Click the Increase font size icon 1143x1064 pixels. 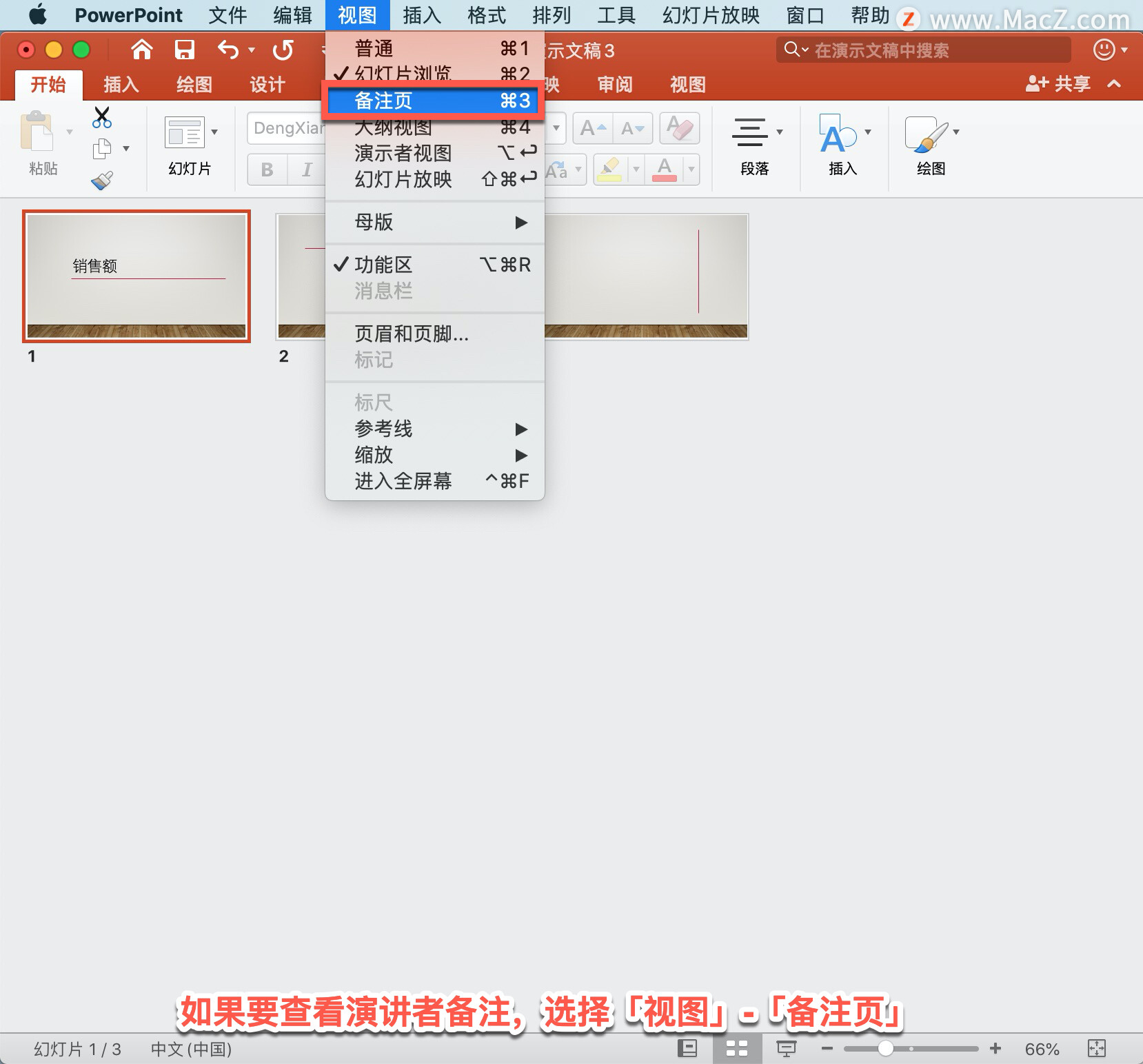[592, 129]
